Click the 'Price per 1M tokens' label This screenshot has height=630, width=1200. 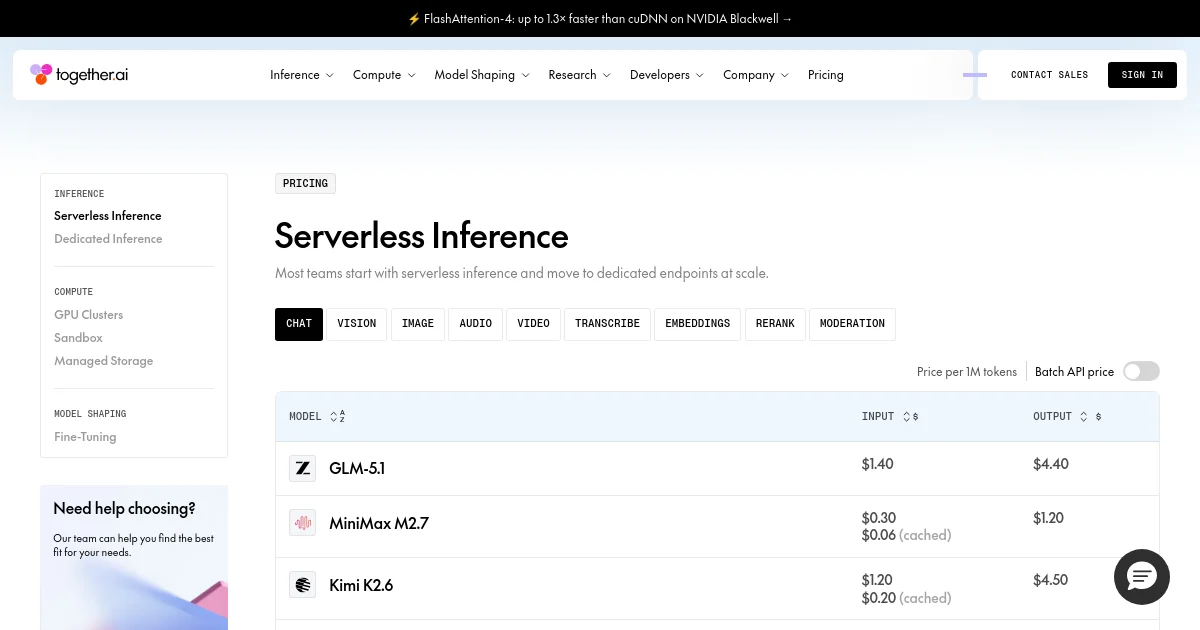click(x=967, y=372)
